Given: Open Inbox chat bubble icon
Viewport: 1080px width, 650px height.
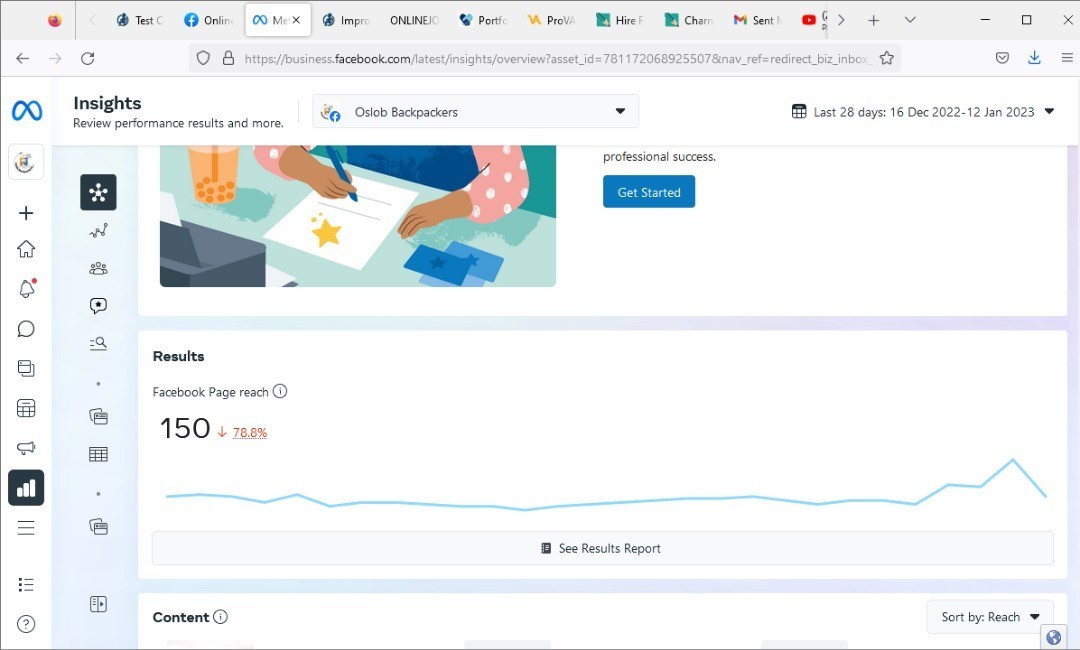Looking at the screenshot, I should point(26,328).
